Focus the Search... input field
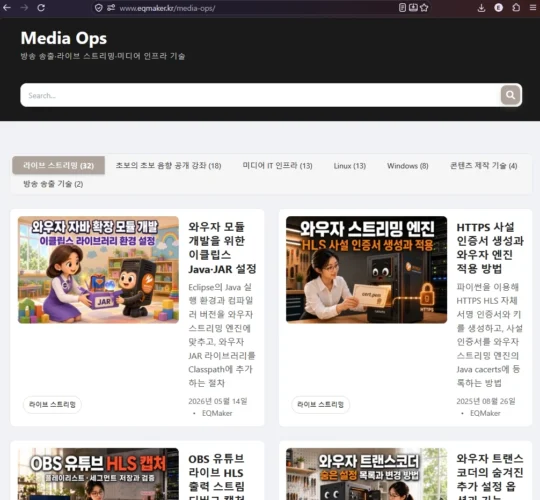The width and height of the screenshot is (540, 500). pos(260,95)
